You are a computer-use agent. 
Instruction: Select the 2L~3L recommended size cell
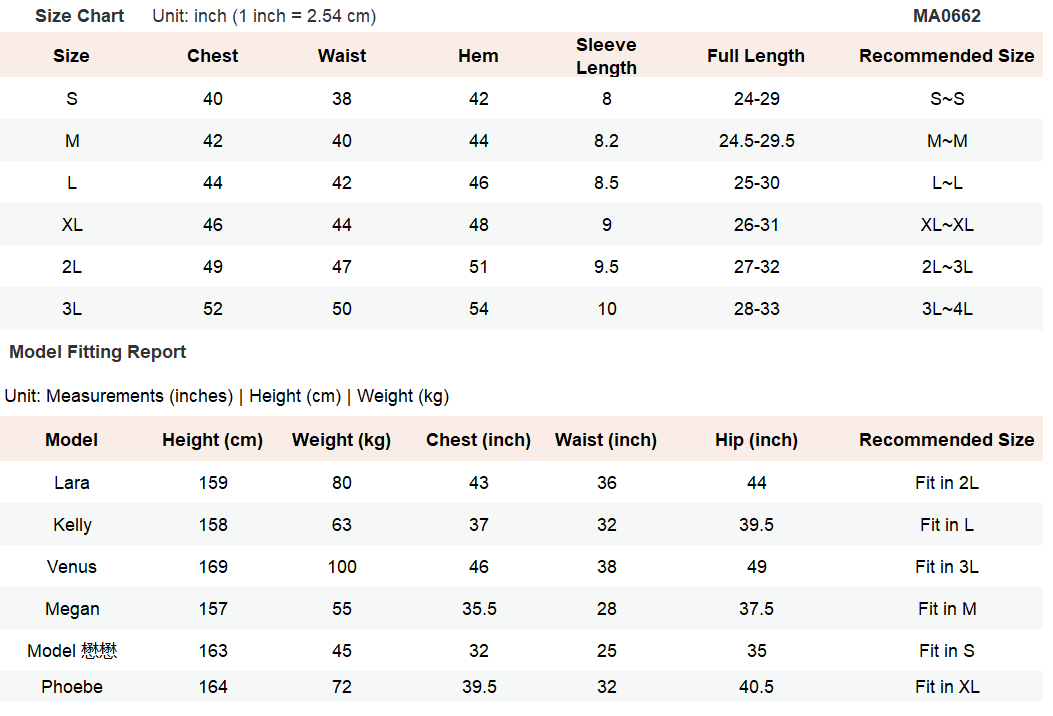pos(946,267)
